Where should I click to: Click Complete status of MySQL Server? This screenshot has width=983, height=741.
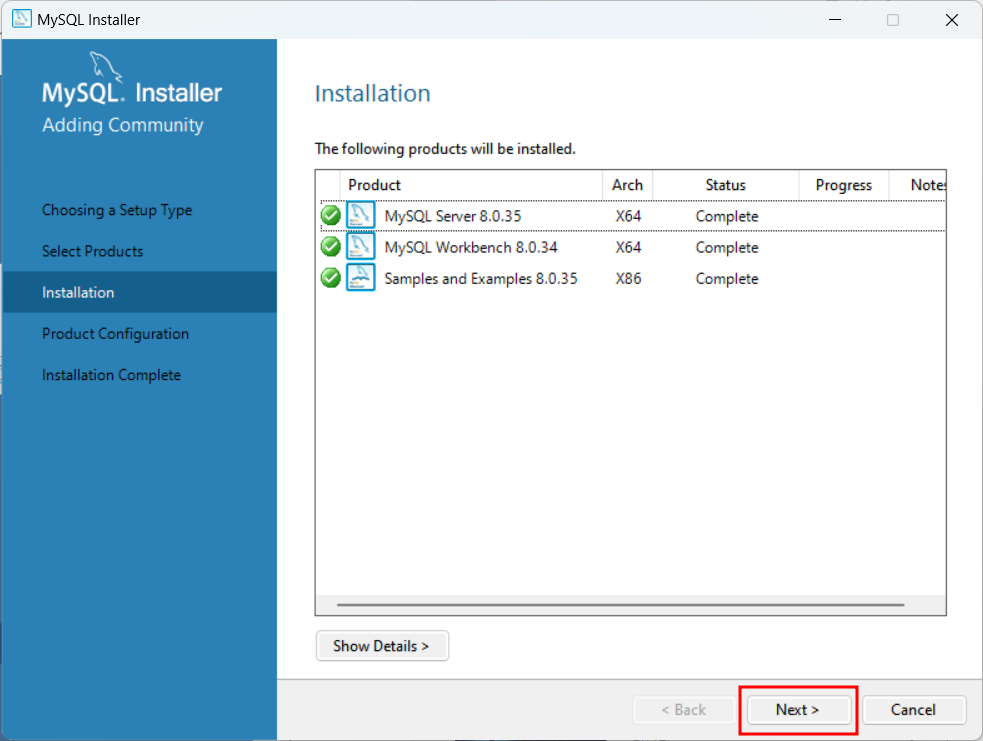tap(727, 216)
